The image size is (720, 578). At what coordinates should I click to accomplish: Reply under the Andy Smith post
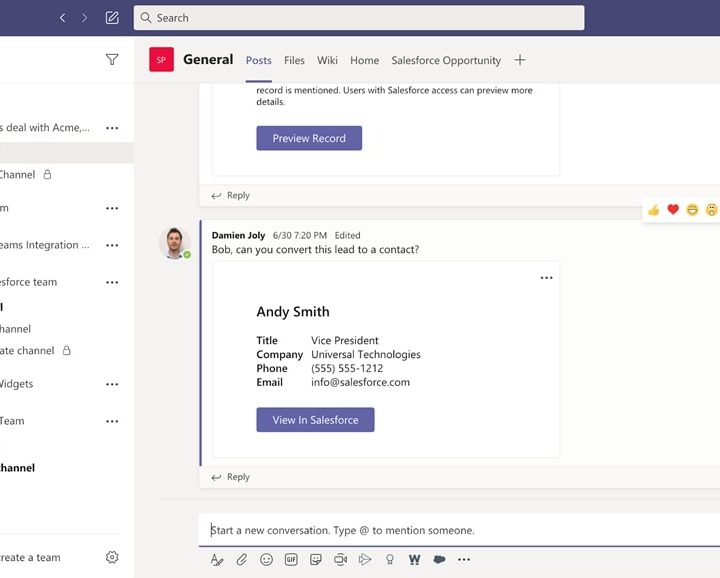point(231,477)
